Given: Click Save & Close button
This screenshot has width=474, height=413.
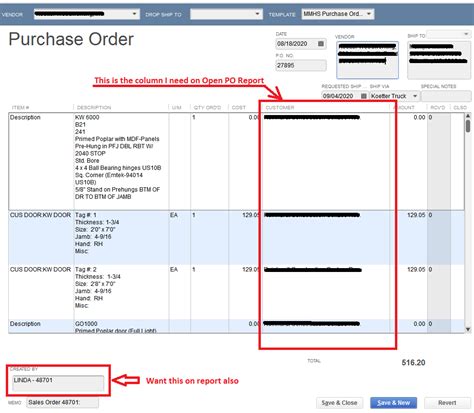Looking at the screenshot, I should coord(339,403).
